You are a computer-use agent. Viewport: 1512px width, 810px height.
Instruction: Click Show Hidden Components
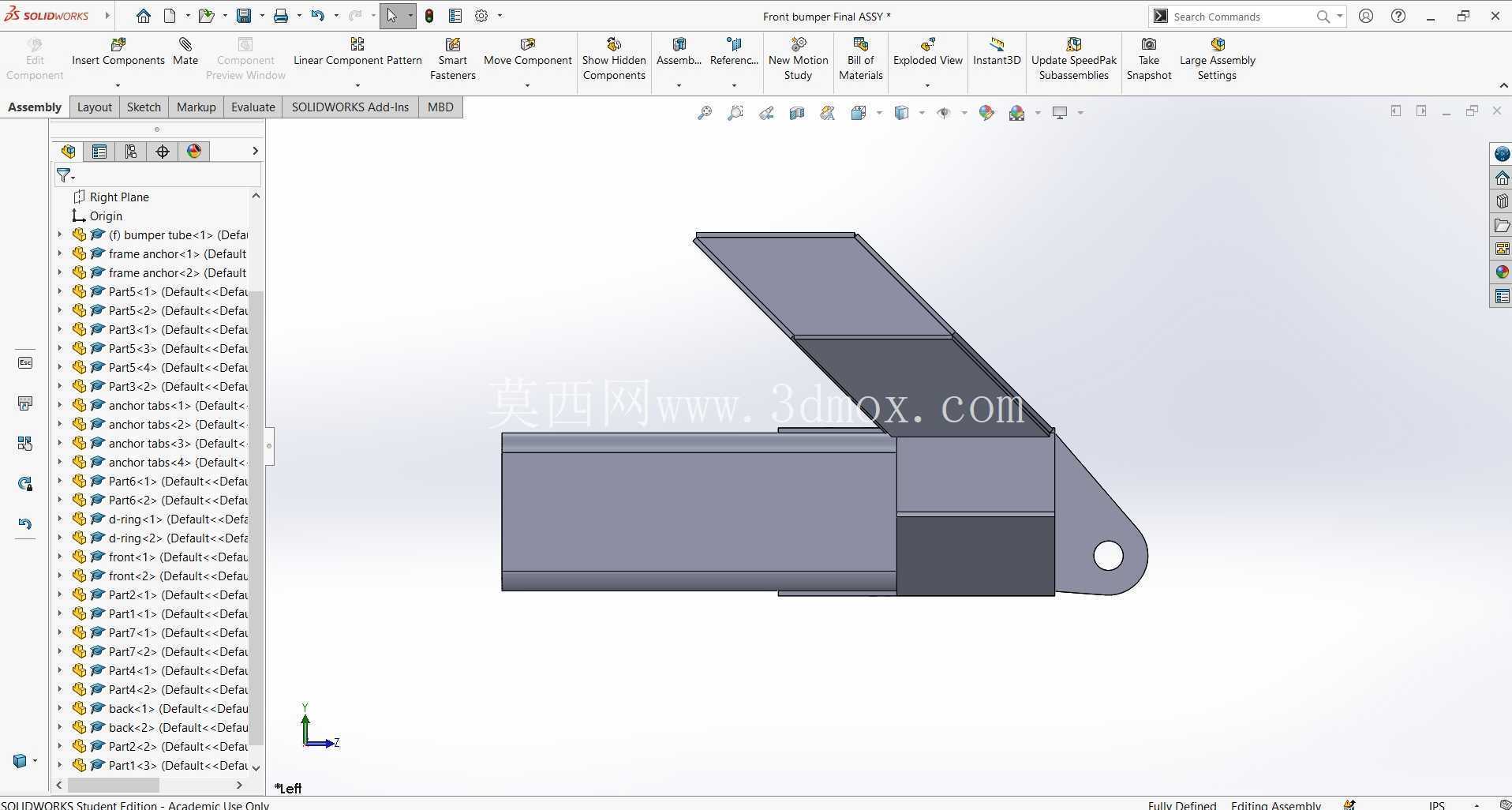click(614, 59)
